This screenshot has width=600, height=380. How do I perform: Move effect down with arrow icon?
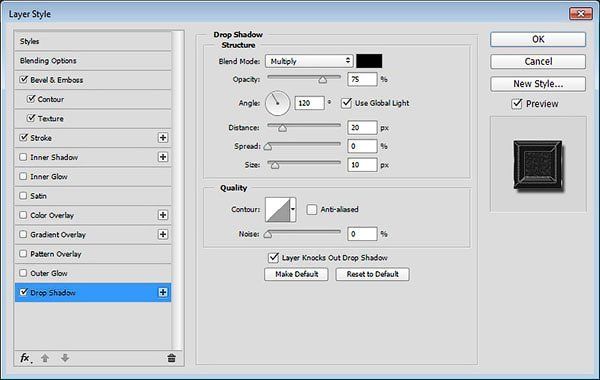click(65, 358)
